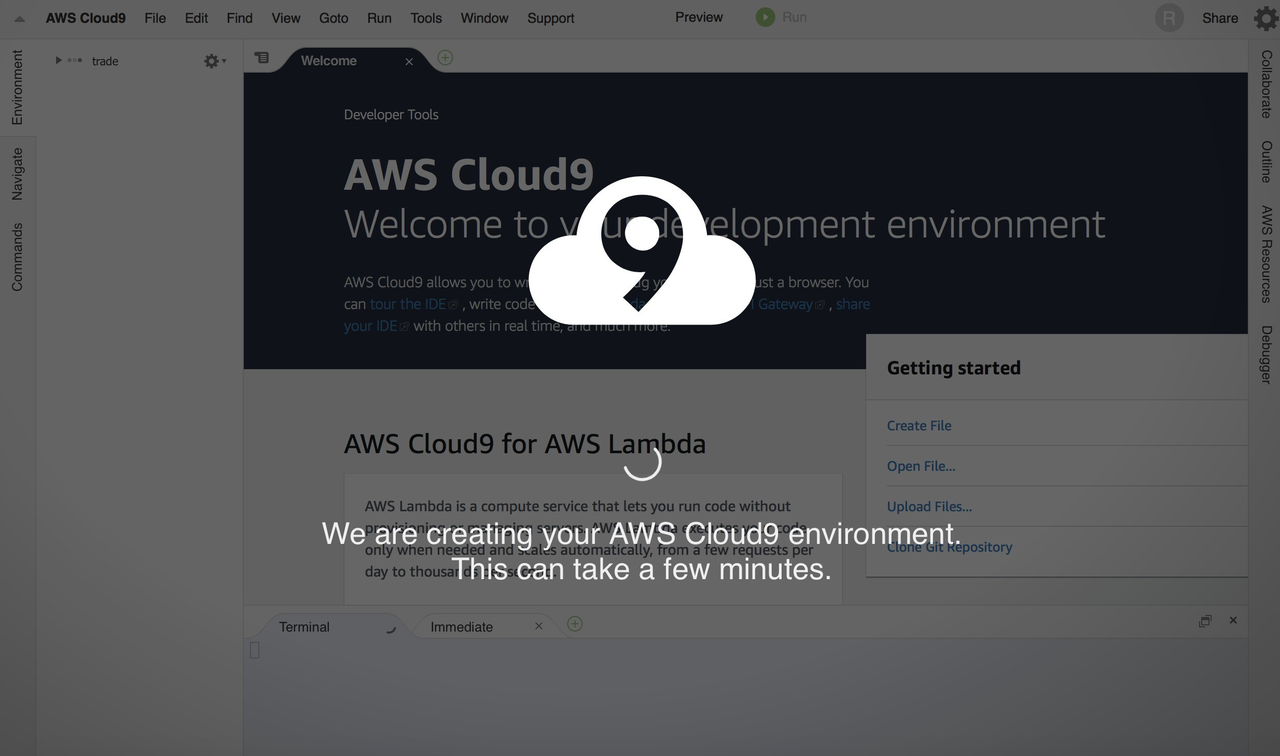The image size is (1280, 756).
Task: Expand the trade folder tree
Action: 58,61
